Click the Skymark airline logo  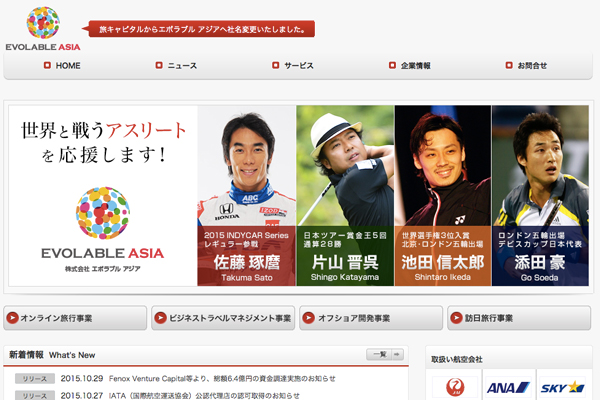(562, 387)
